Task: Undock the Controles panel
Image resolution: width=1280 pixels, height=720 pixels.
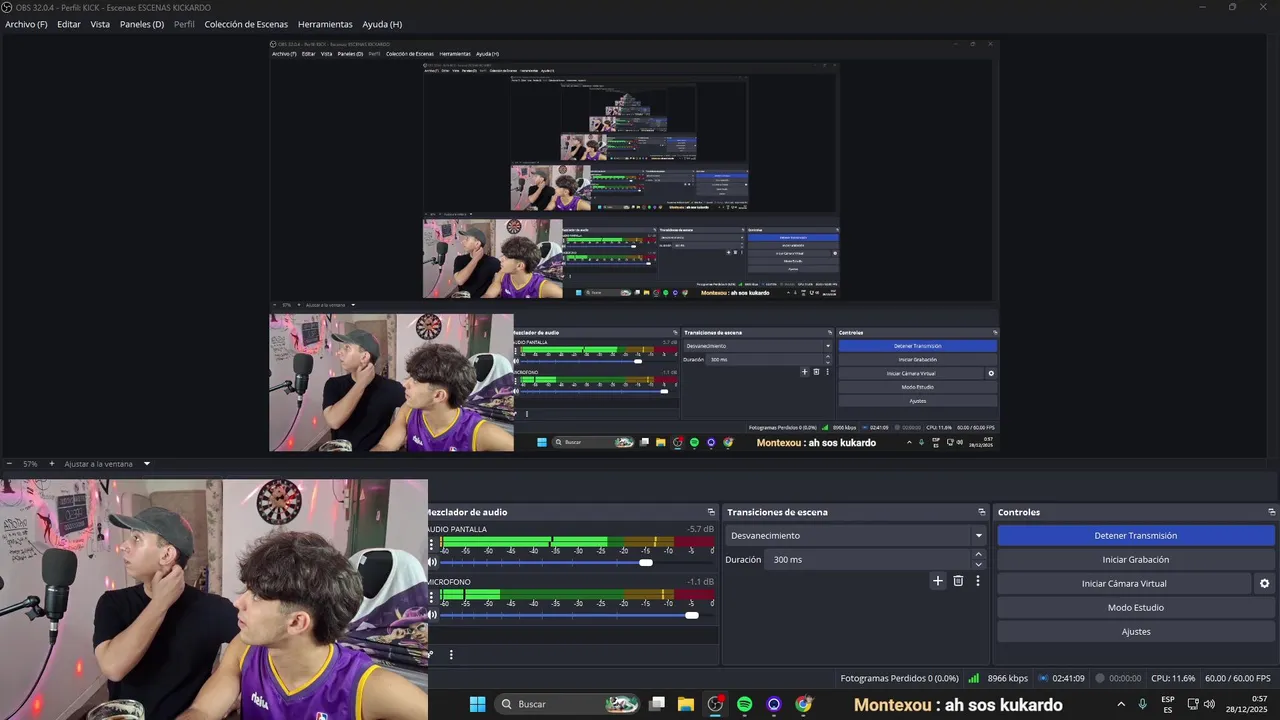Action: [x=1271, y=512]
